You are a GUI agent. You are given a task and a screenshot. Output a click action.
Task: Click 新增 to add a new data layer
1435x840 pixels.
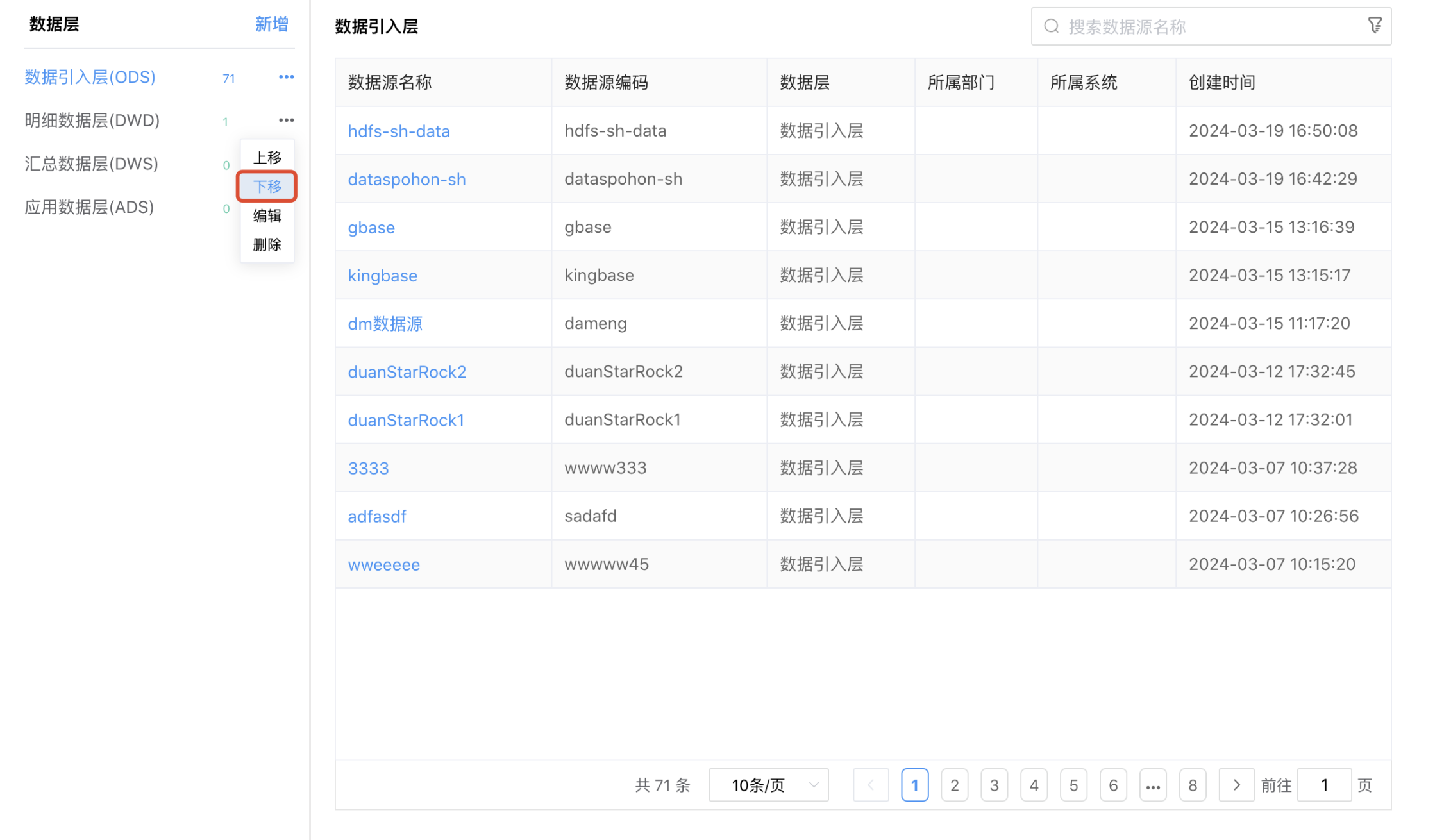click(271, 24)
